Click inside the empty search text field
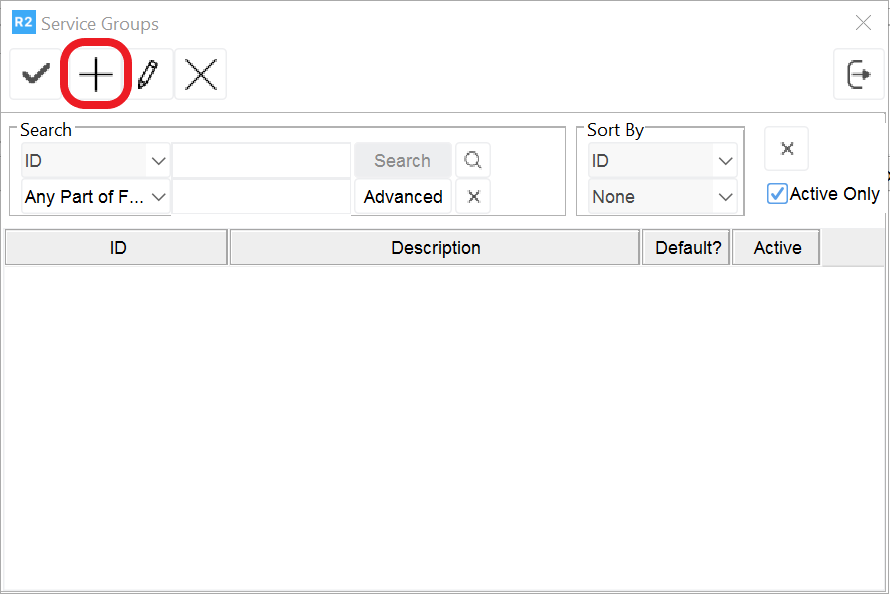Image resolution: width=890 pixels, height=594 pixels. click(261, 160)
